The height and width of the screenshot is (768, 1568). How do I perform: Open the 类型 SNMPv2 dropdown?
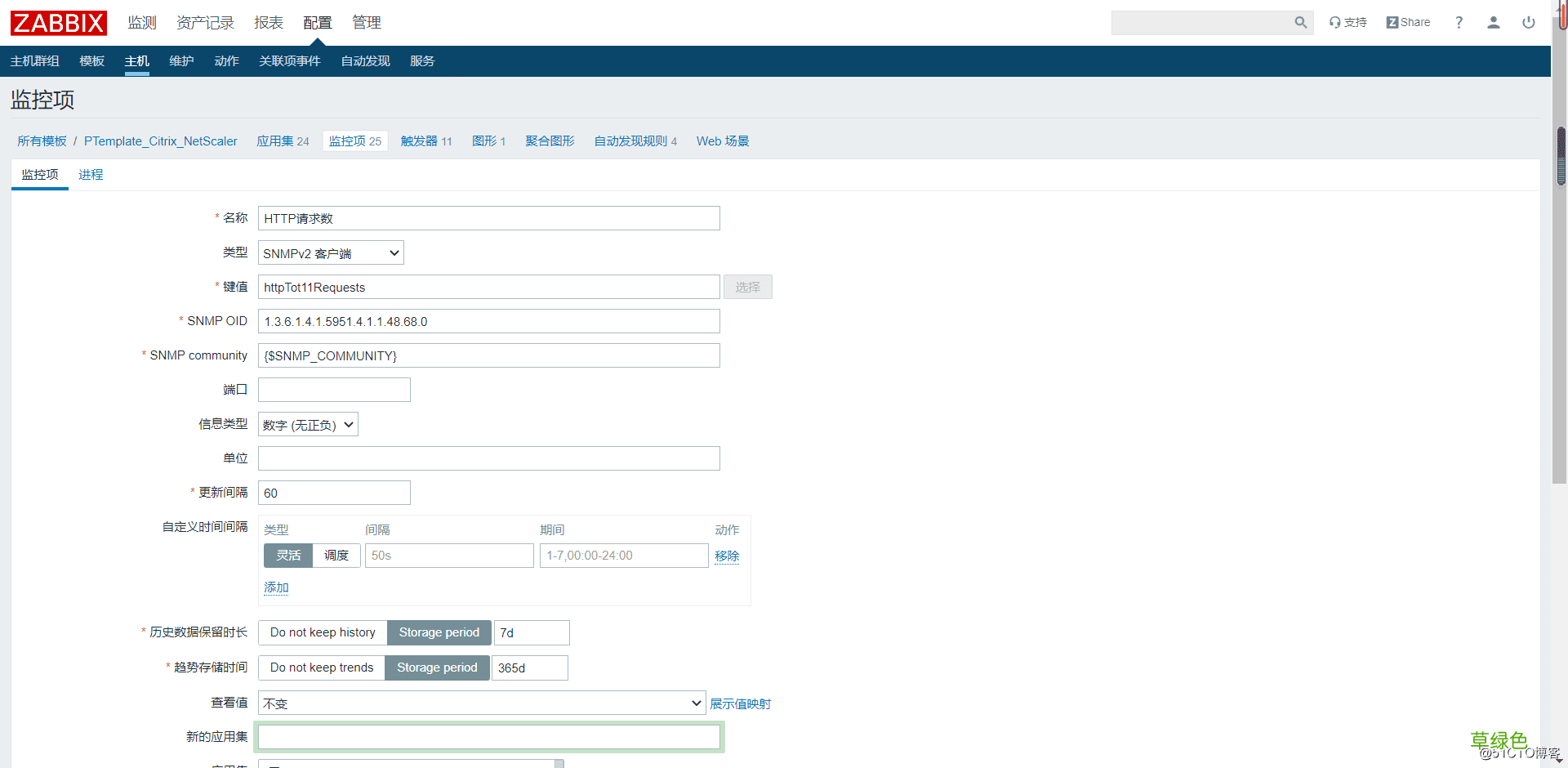[x=331, y=253]
